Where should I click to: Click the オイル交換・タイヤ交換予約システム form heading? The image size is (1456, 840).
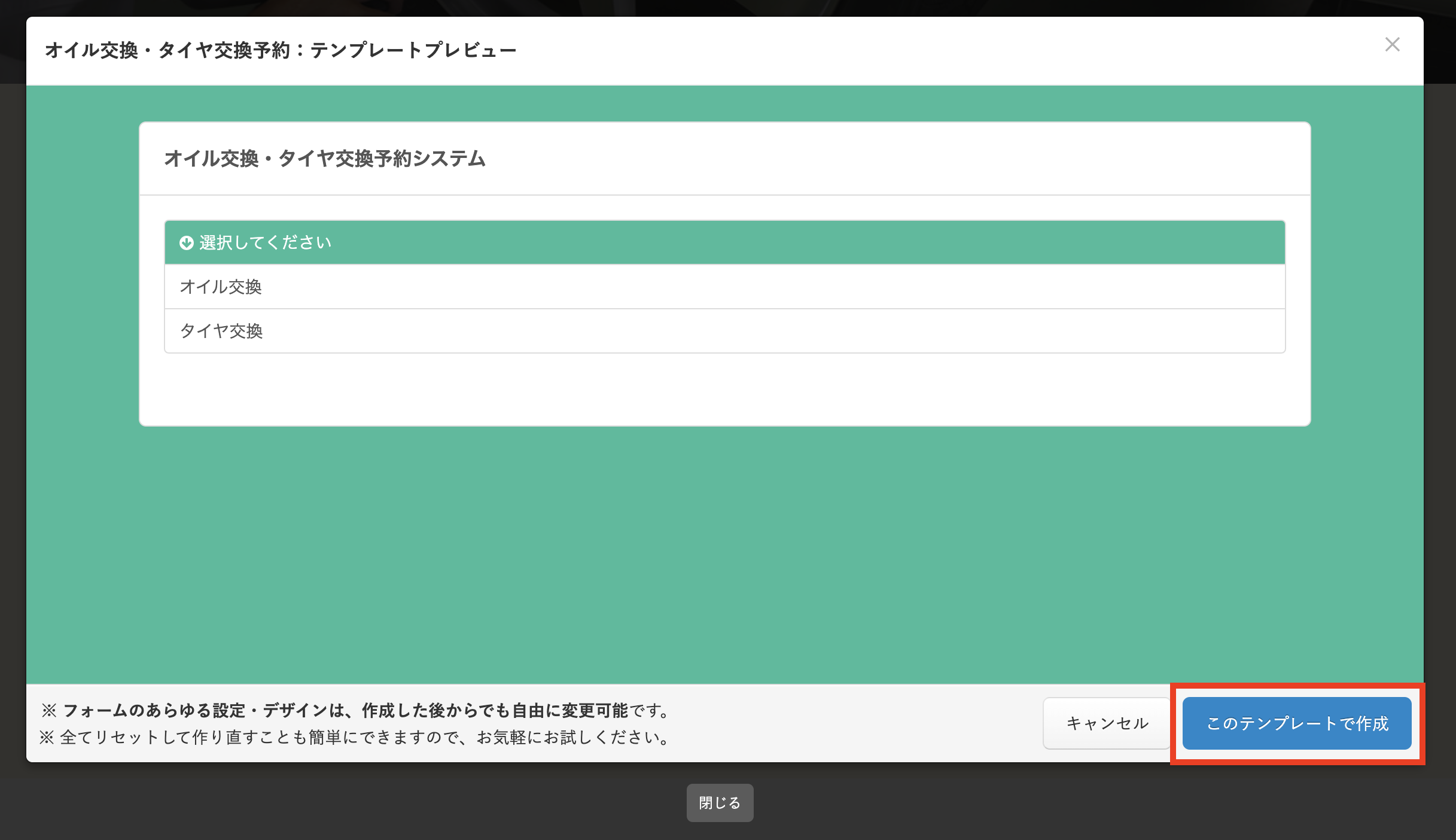click(x=324, y=159)
